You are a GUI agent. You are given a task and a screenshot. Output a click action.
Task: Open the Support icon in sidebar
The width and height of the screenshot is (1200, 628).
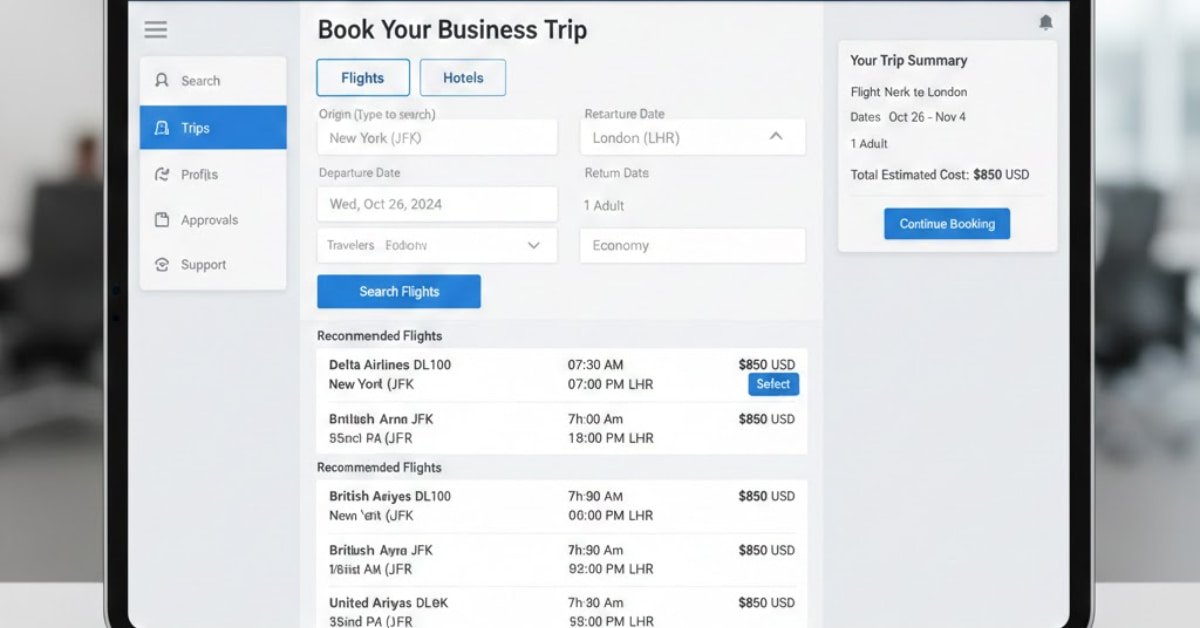coord(160,264)
